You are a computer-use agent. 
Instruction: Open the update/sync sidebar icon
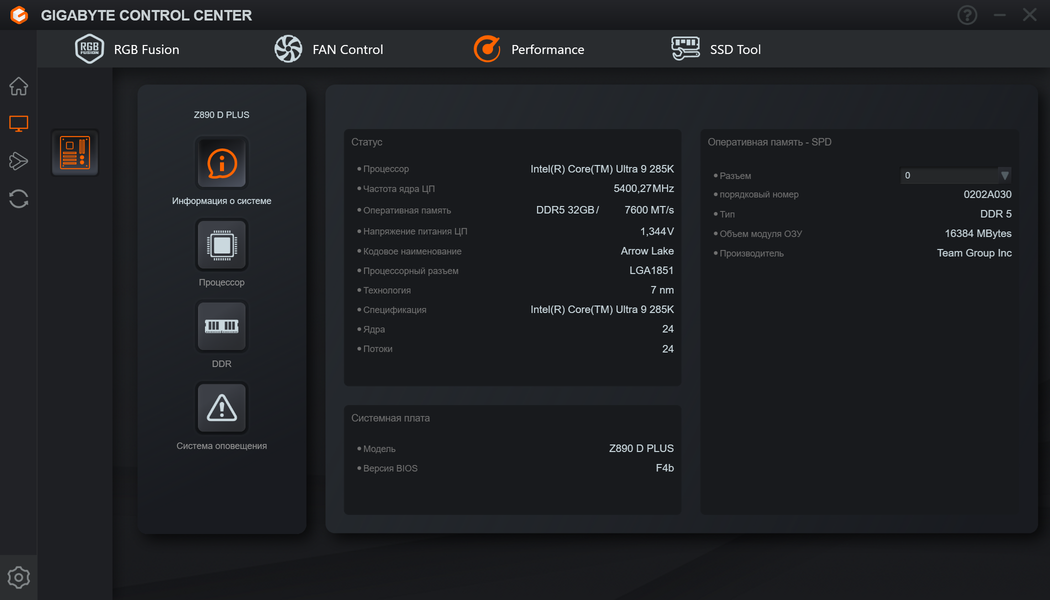point(19,199)
